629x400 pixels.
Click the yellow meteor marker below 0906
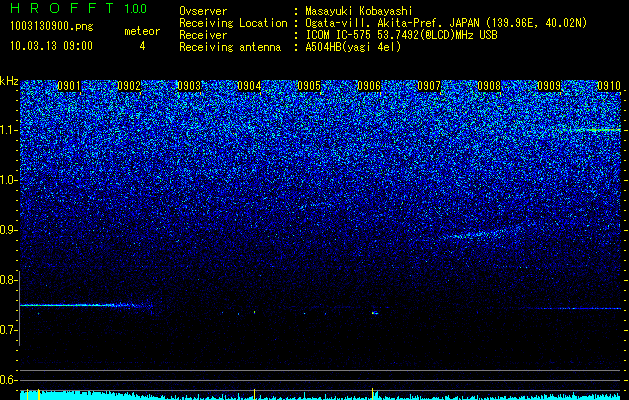[372, 394]
